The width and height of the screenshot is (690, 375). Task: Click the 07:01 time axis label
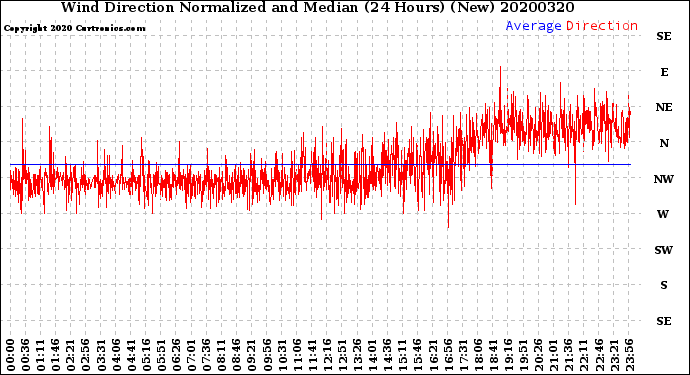(191, 355)
